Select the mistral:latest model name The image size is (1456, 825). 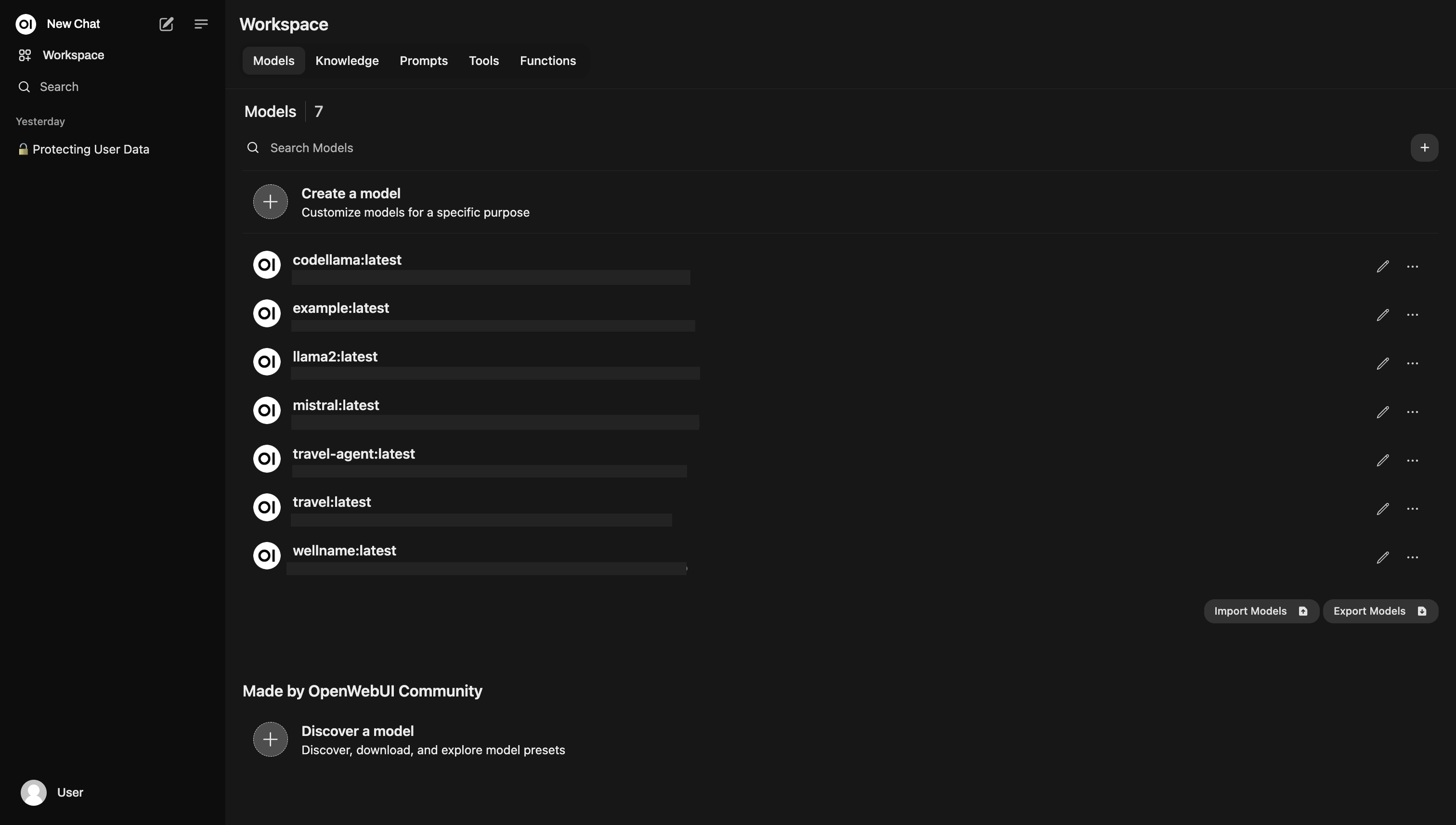point(336,406)
